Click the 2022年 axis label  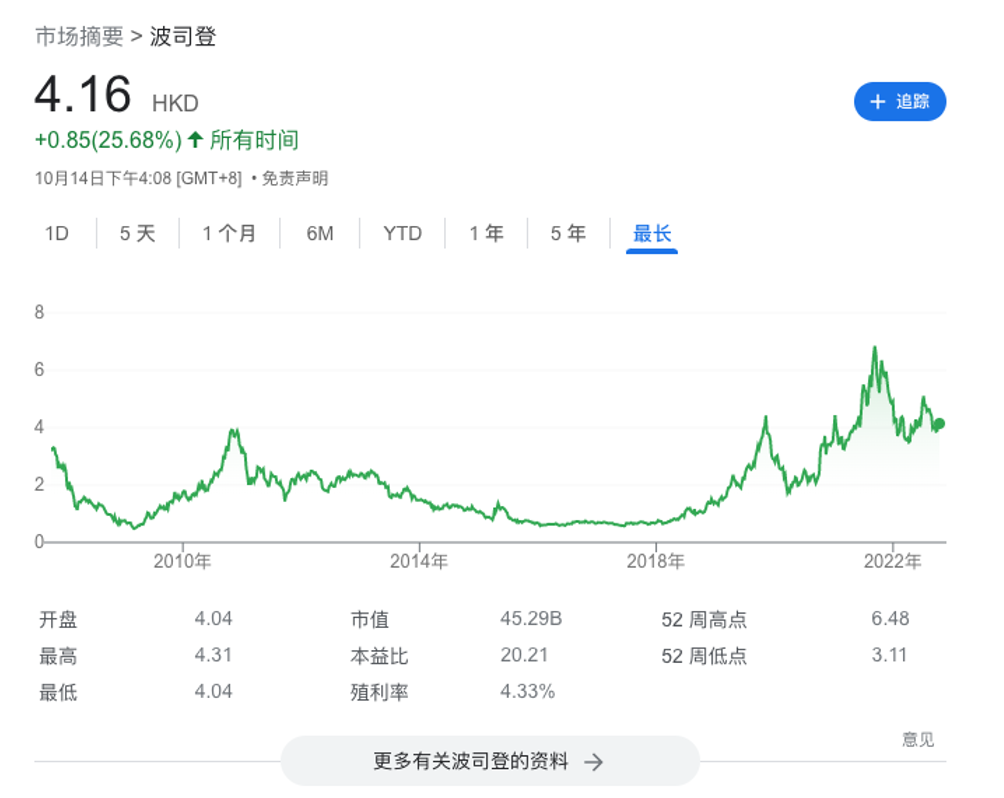pyautogui.click(x=893, y=562)
